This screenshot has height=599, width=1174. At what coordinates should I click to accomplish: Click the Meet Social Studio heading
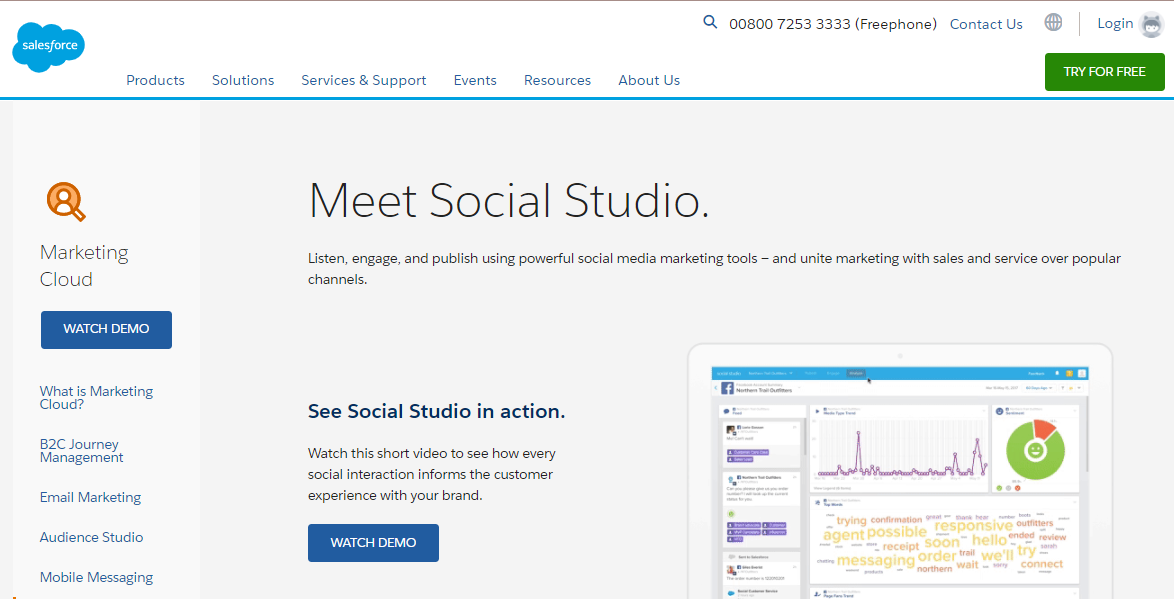[x=508, y=201]
